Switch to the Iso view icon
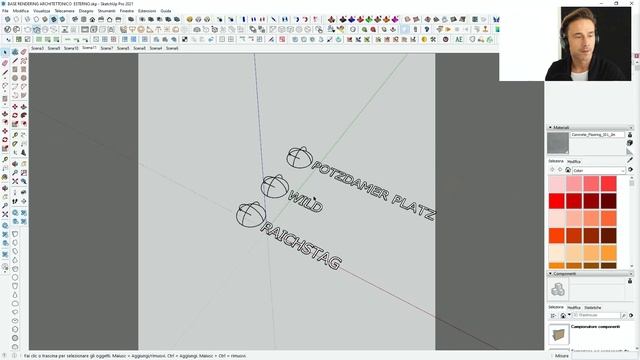The image size is (640, 360). pos(75,19)
